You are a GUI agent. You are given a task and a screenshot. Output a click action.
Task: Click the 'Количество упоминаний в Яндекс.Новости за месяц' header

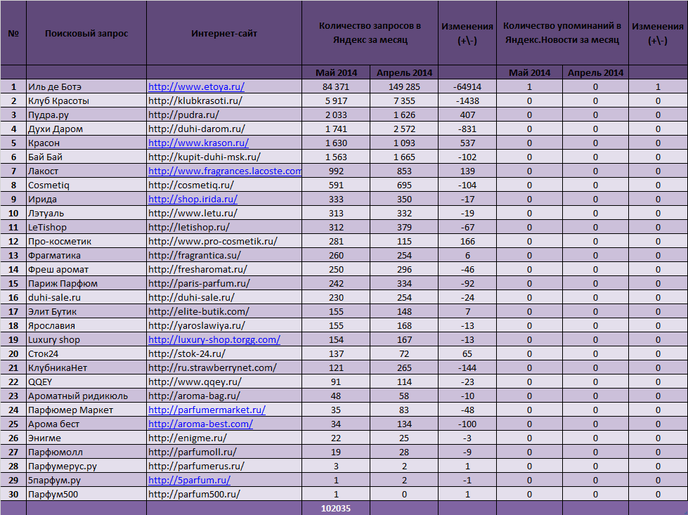tap(562, 33)
